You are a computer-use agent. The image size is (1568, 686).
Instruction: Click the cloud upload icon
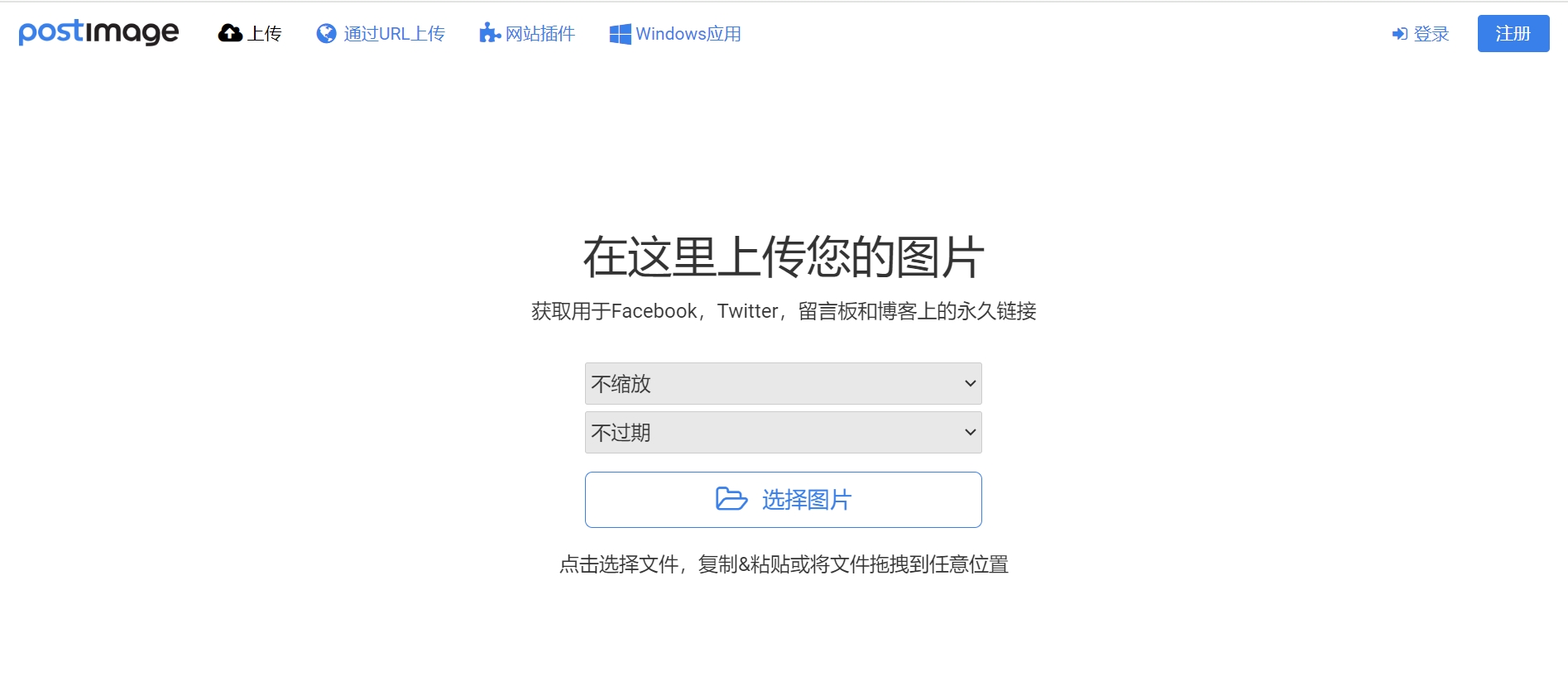(x=230, y=33)
